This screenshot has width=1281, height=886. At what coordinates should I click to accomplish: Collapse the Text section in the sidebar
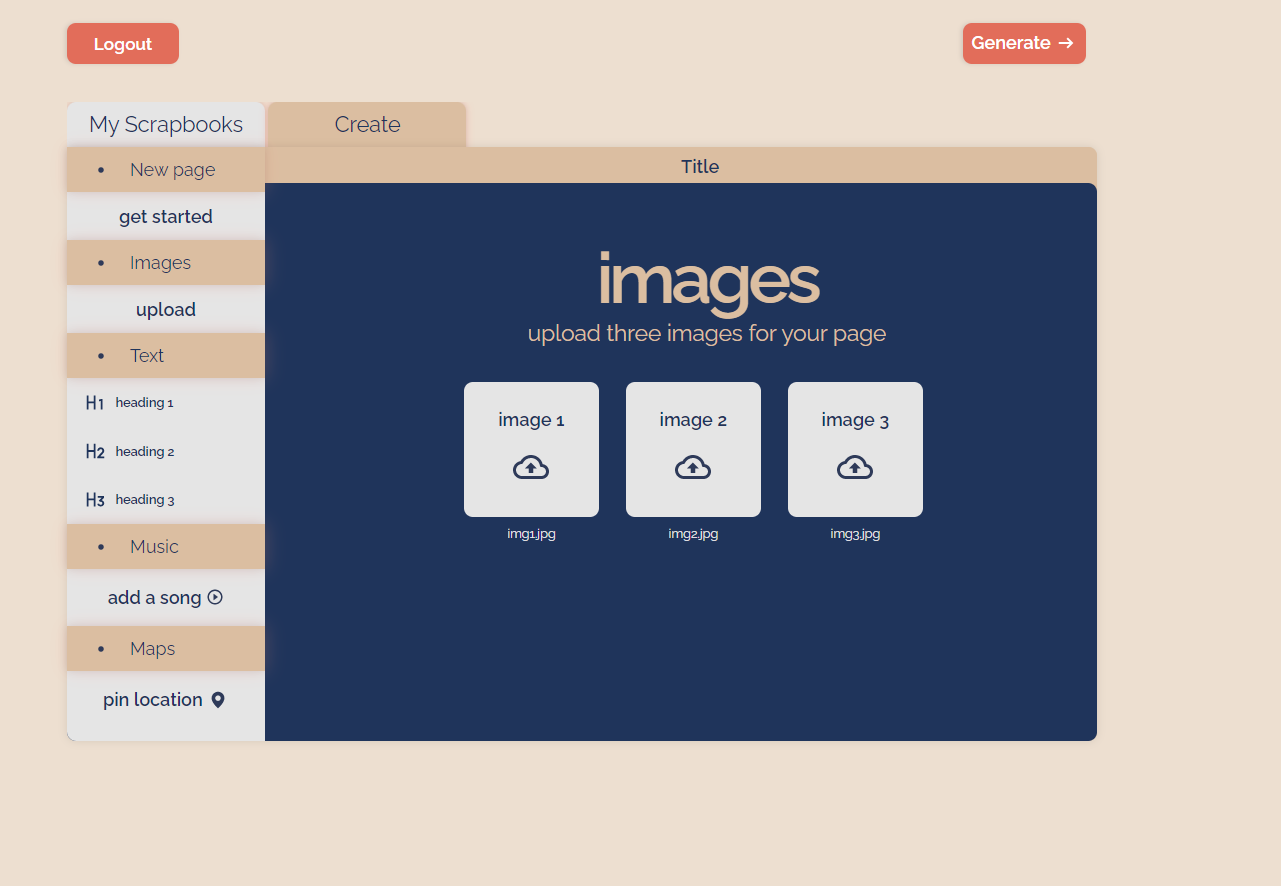pos(147,355)
